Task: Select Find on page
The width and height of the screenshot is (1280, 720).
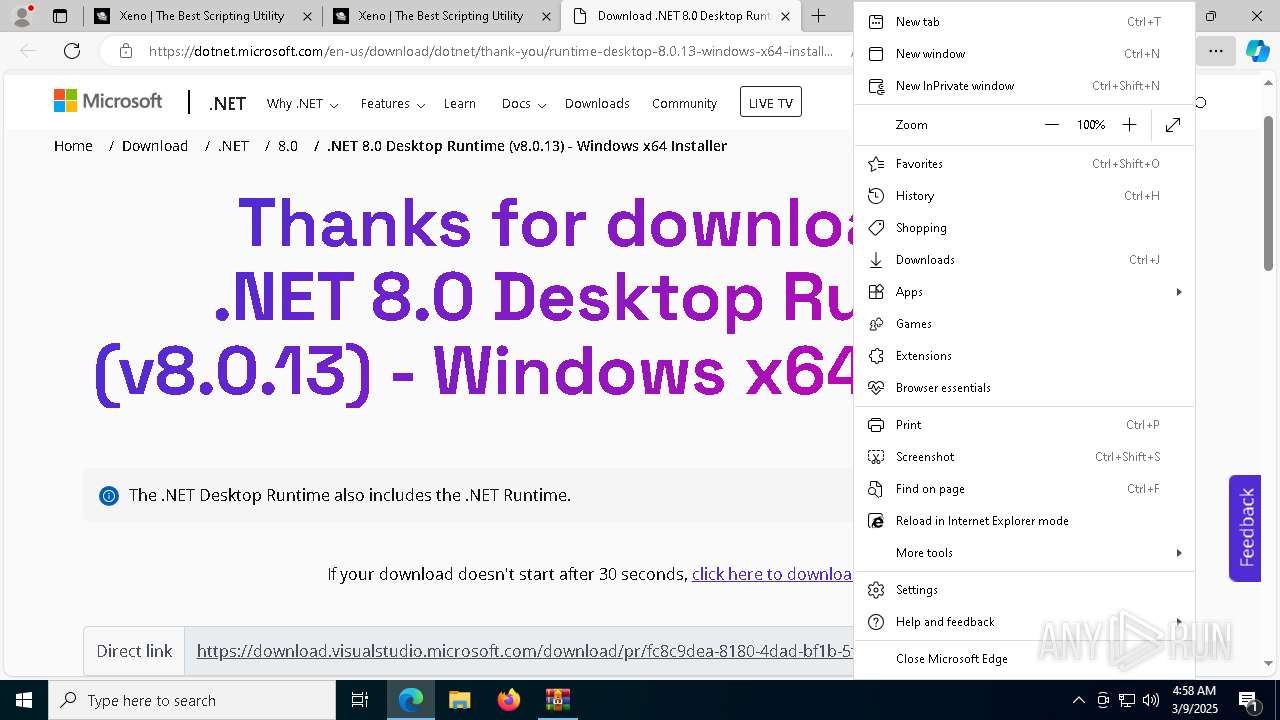Action: [1024, 489]
